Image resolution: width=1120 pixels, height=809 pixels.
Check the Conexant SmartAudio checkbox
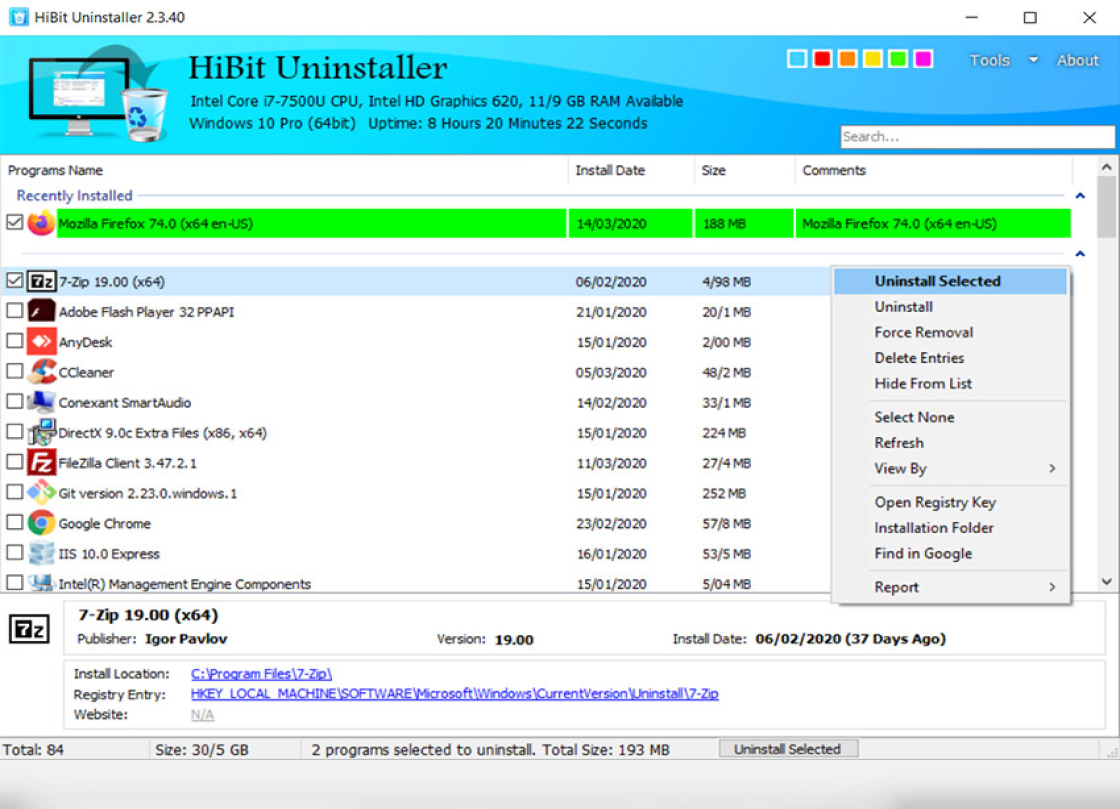[x=14, y=401]
